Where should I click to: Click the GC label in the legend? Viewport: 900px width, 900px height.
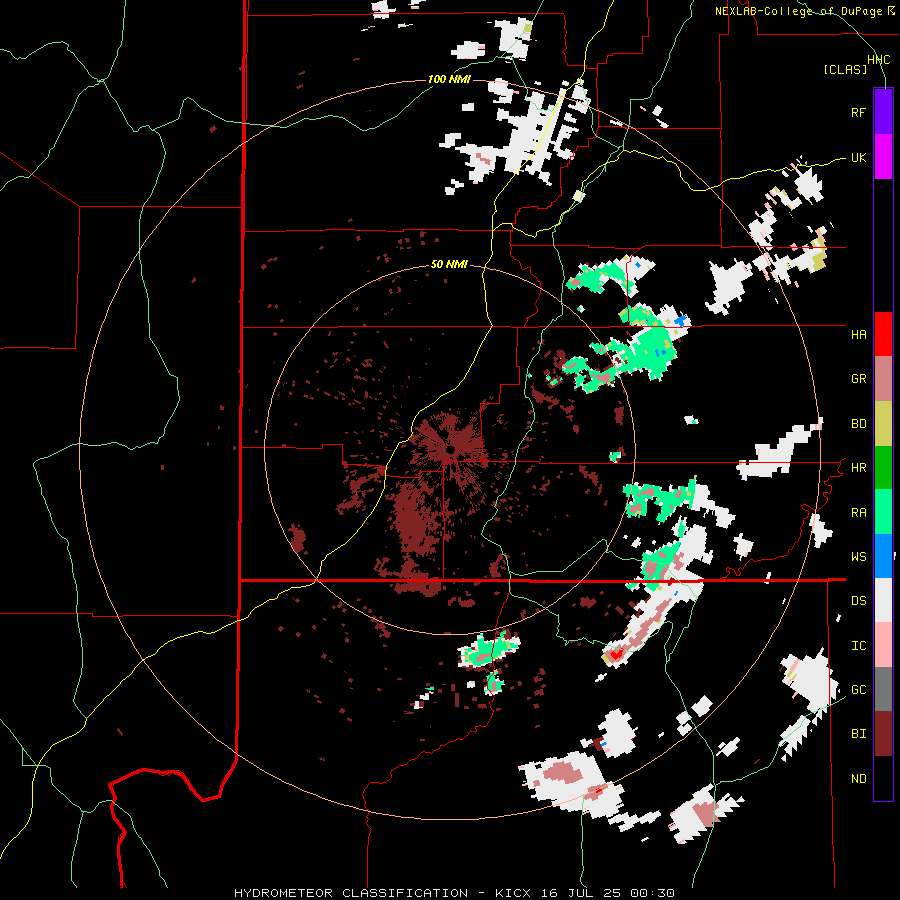click(858, 690)
